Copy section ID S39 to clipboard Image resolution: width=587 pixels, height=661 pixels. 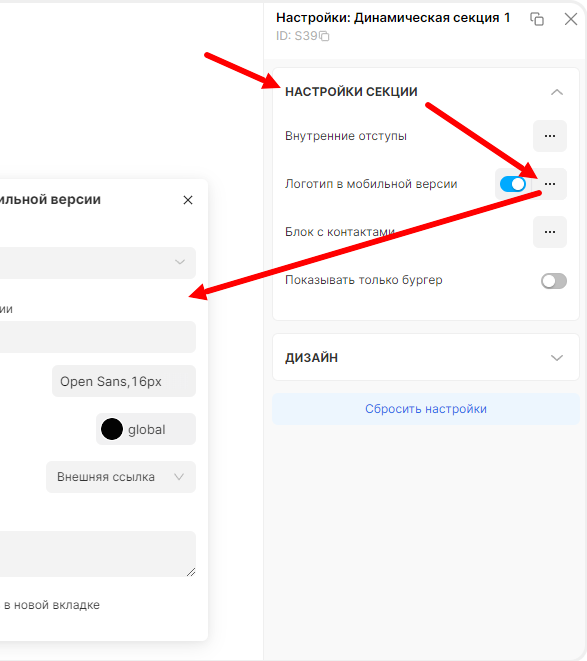(324, 36)
